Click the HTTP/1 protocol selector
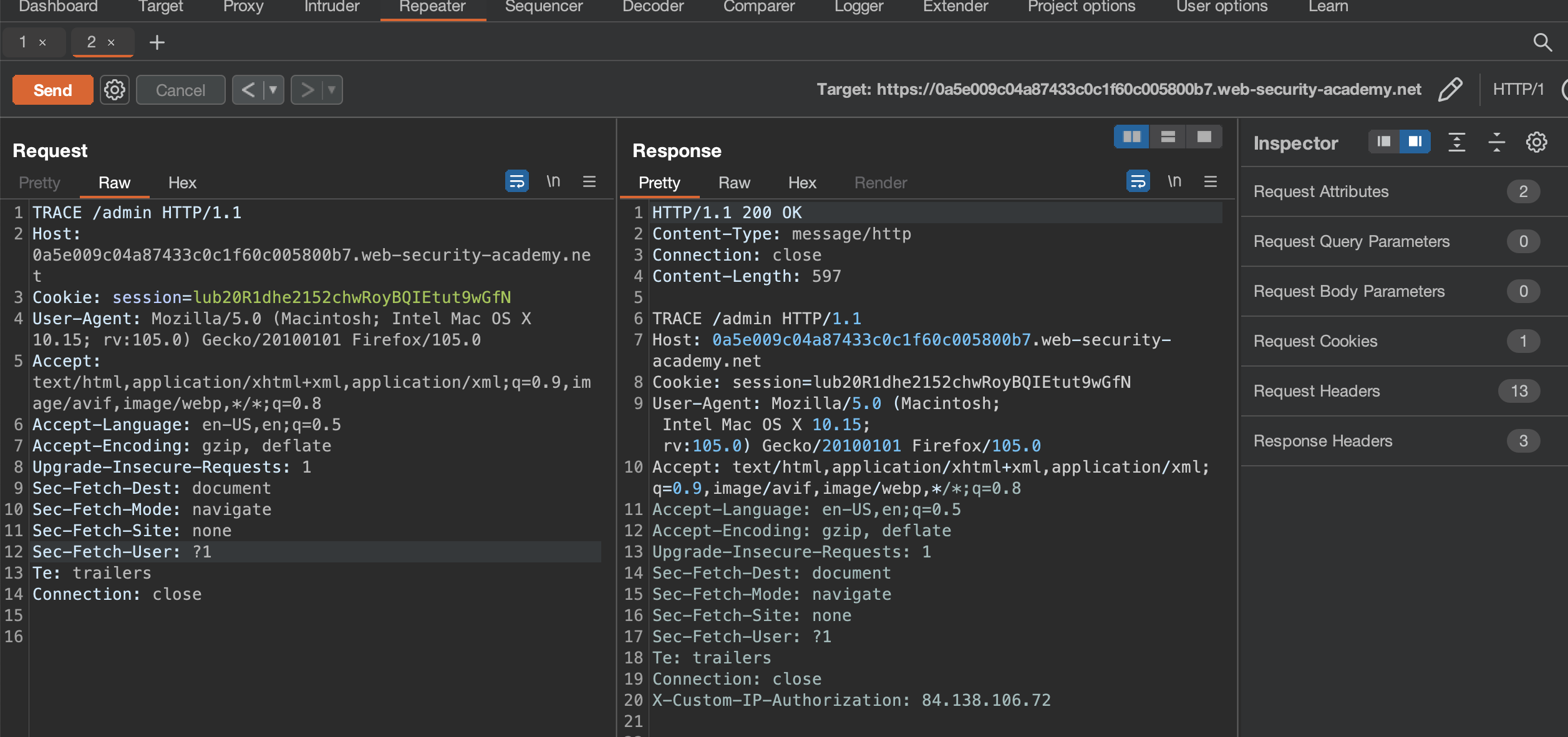Image resolution: width=1568 pixels, height=737 pixels. (x=1517, y=90)
